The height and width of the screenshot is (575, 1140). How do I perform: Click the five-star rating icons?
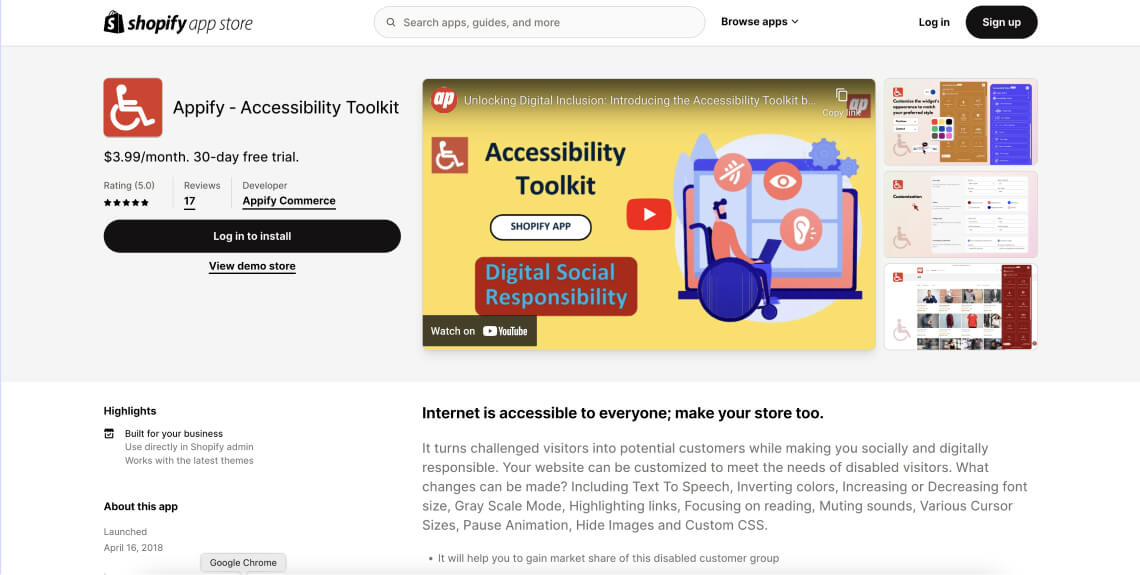click(x=126, y=203)
